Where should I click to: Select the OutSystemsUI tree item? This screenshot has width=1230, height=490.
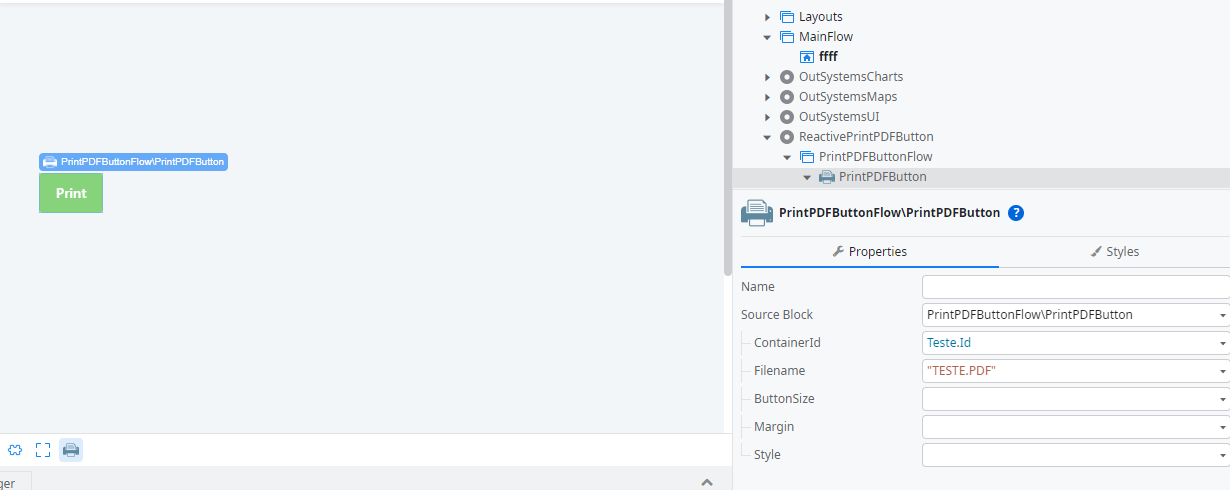(839, 117)
